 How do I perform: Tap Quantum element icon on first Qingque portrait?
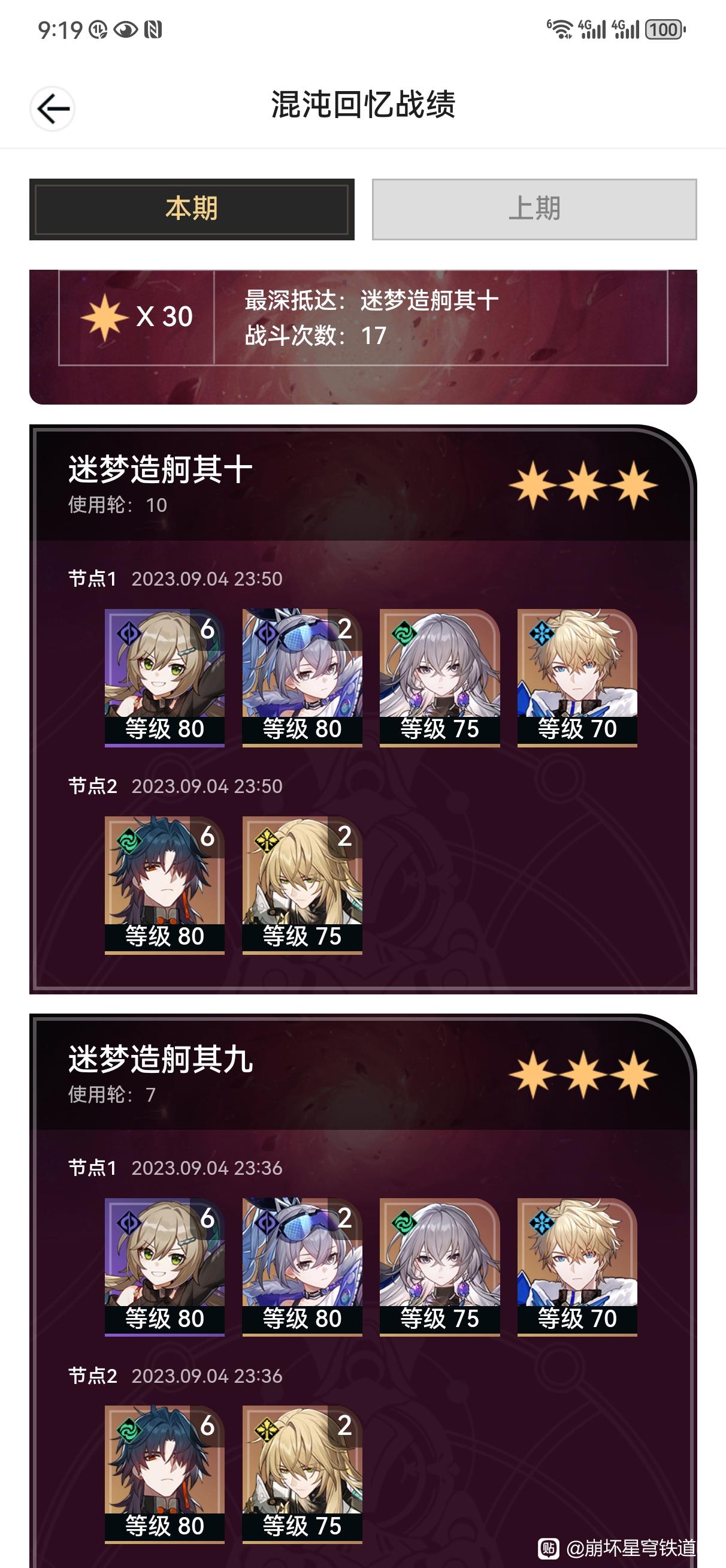click(128, 634)
